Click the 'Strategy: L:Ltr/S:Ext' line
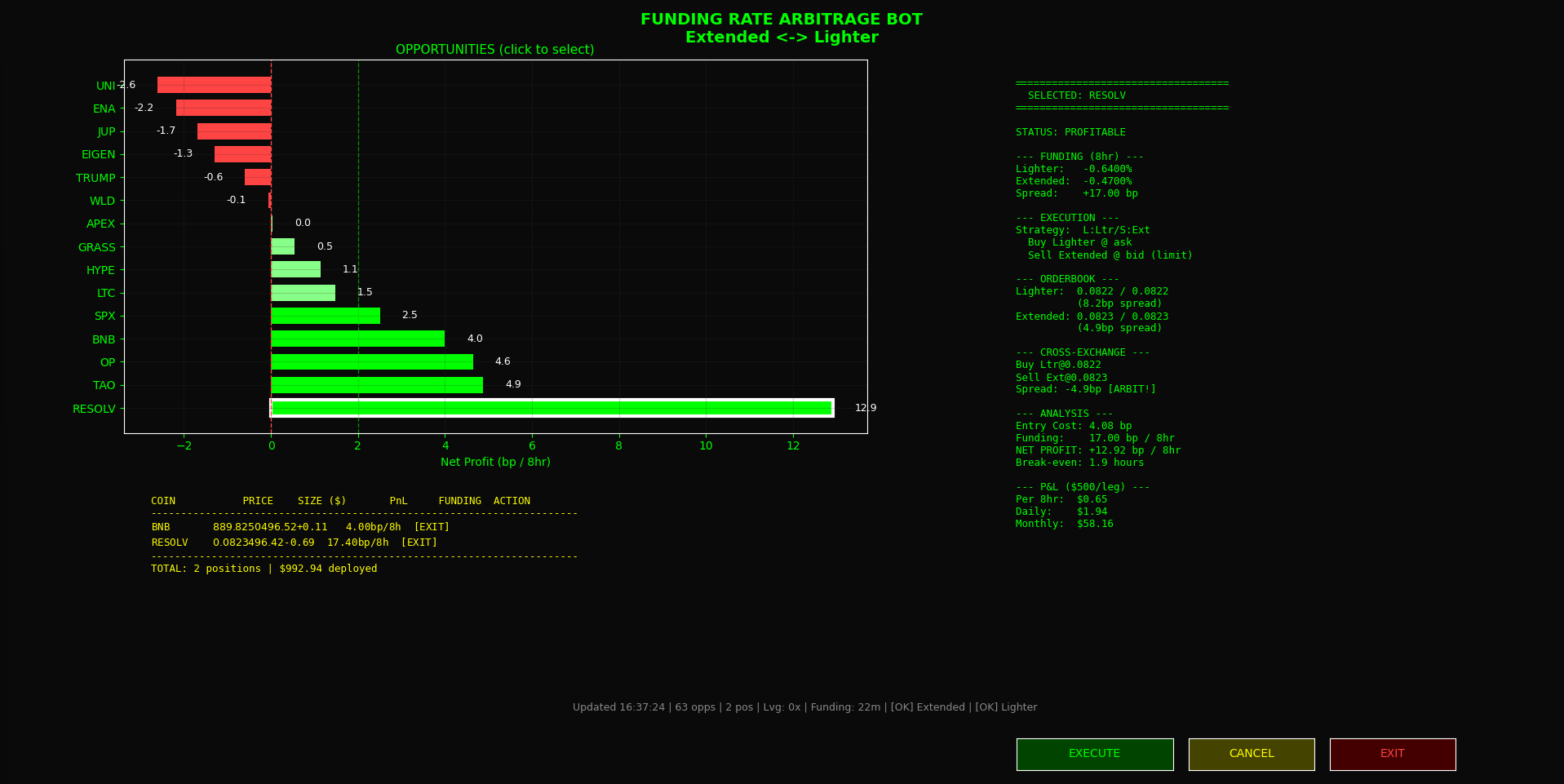Image resolution: width=1564 pixels, height=784 pixels. click(x=1083, y=230)
